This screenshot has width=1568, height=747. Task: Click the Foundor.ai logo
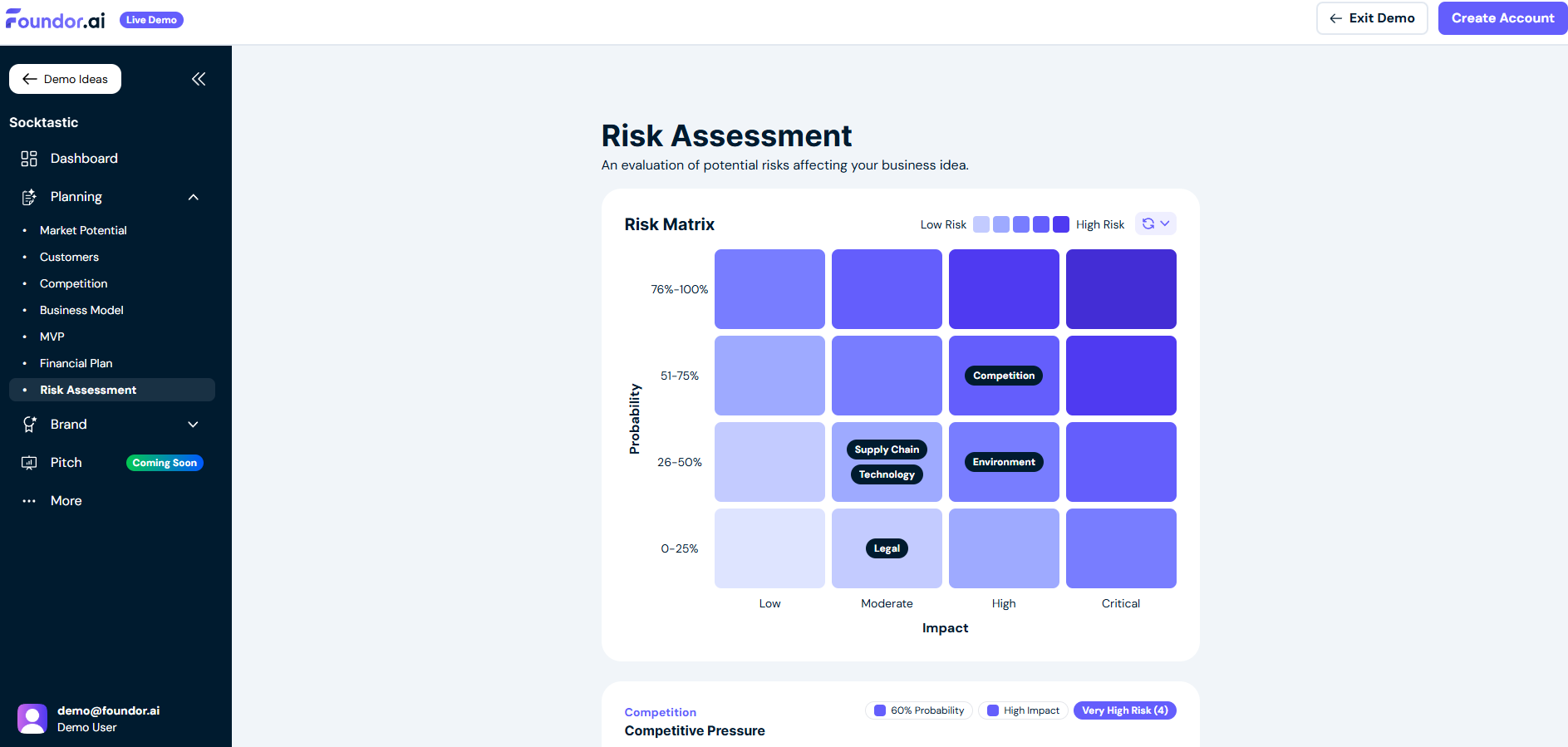coord(56,19)
